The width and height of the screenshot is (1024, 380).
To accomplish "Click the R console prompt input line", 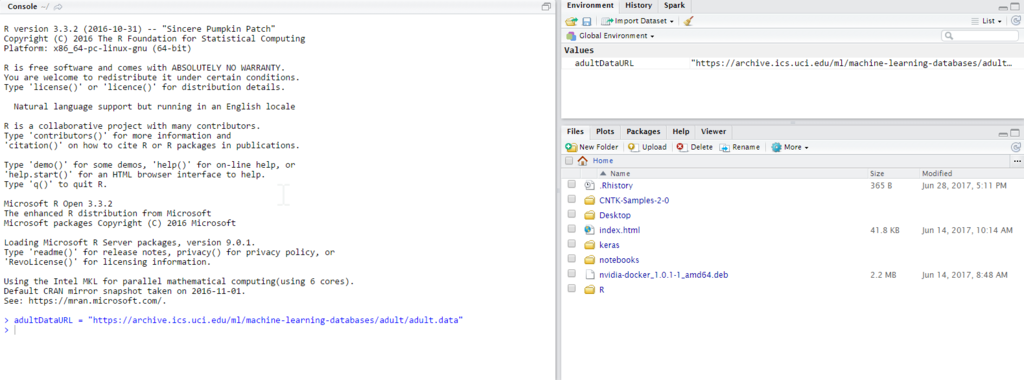I will [278, 330].
